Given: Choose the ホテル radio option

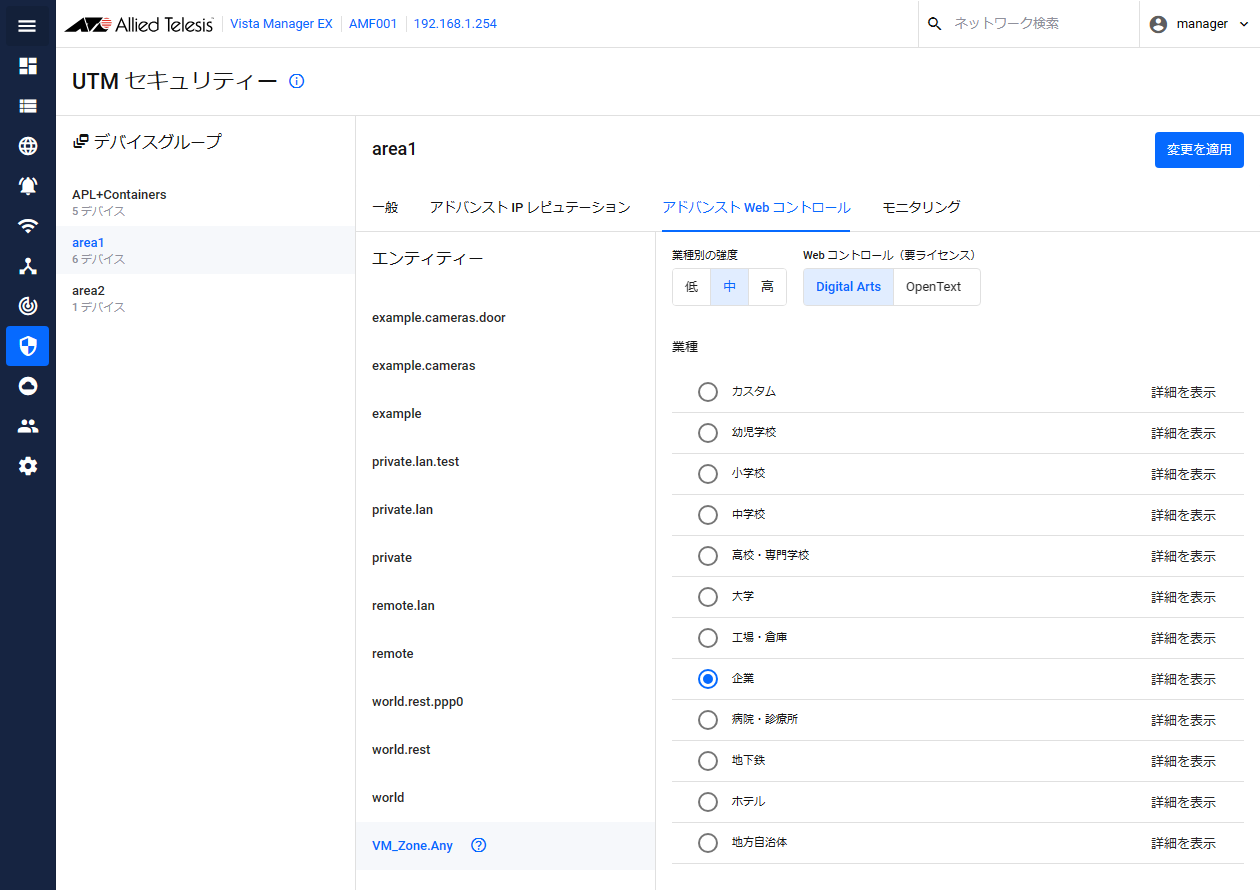Looking at the screenshot, I should click(x=708, y=802).
